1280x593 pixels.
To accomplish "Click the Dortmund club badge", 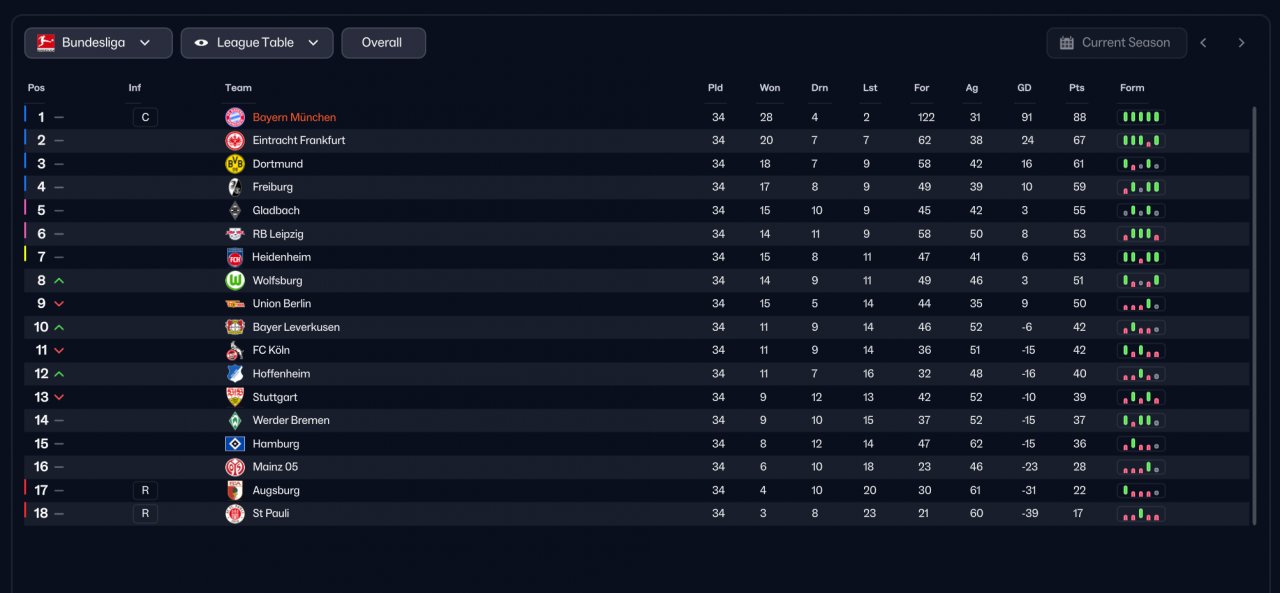I will pyautogui.click(x=235, y=164).
